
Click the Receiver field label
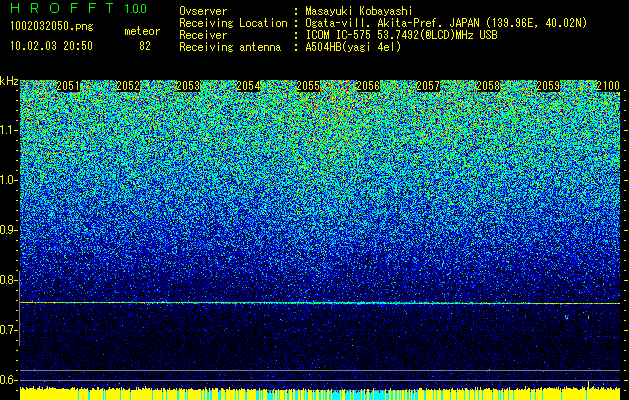(x=203, y=35)
